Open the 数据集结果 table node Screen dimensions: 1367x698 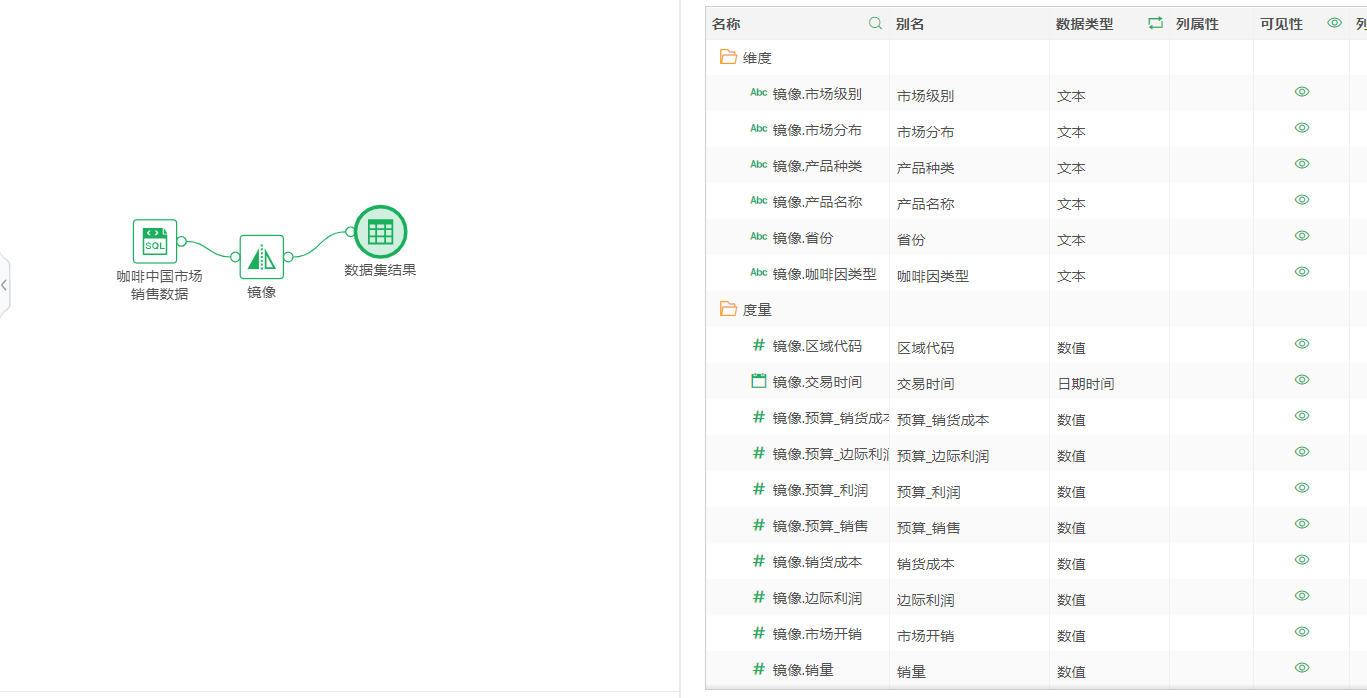pos(380,232)
